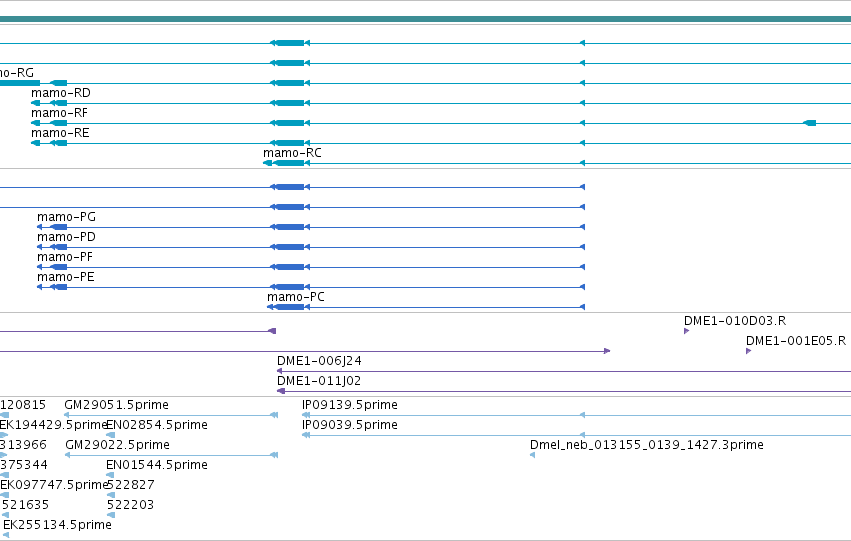Screen dimensions: 851x541
Task: Select the mamo-RE transcript label
Action: [60, 133]
